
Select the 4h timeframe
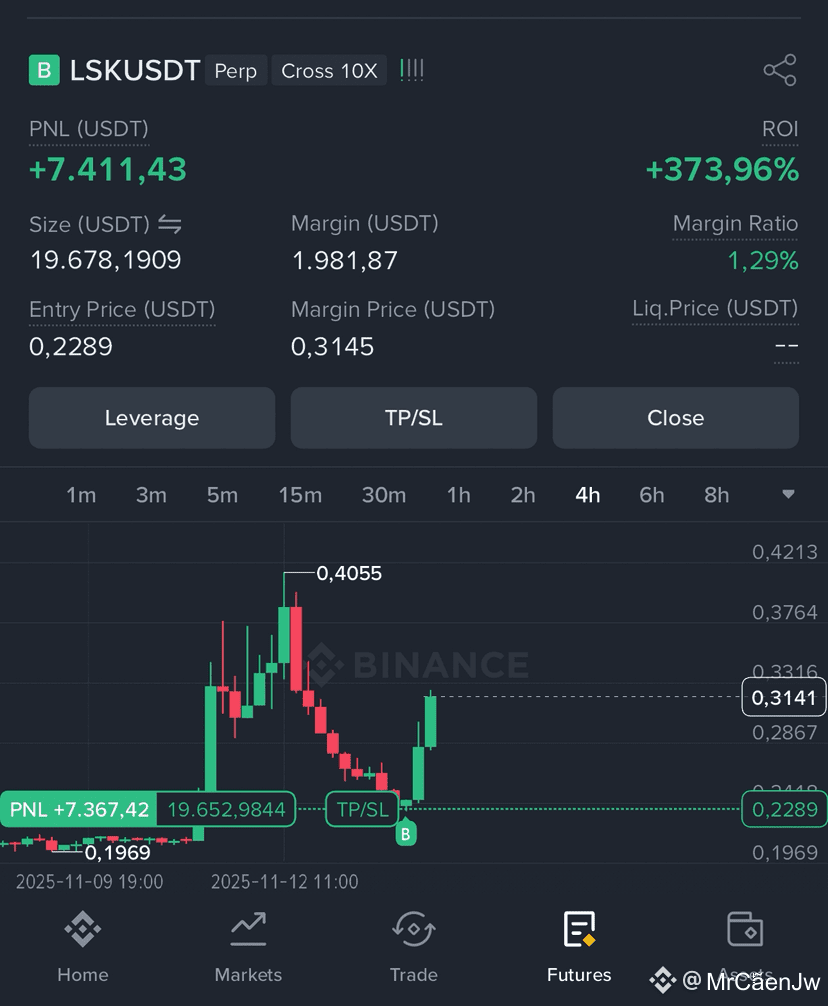pyautogui.click(x=587, y=495)
